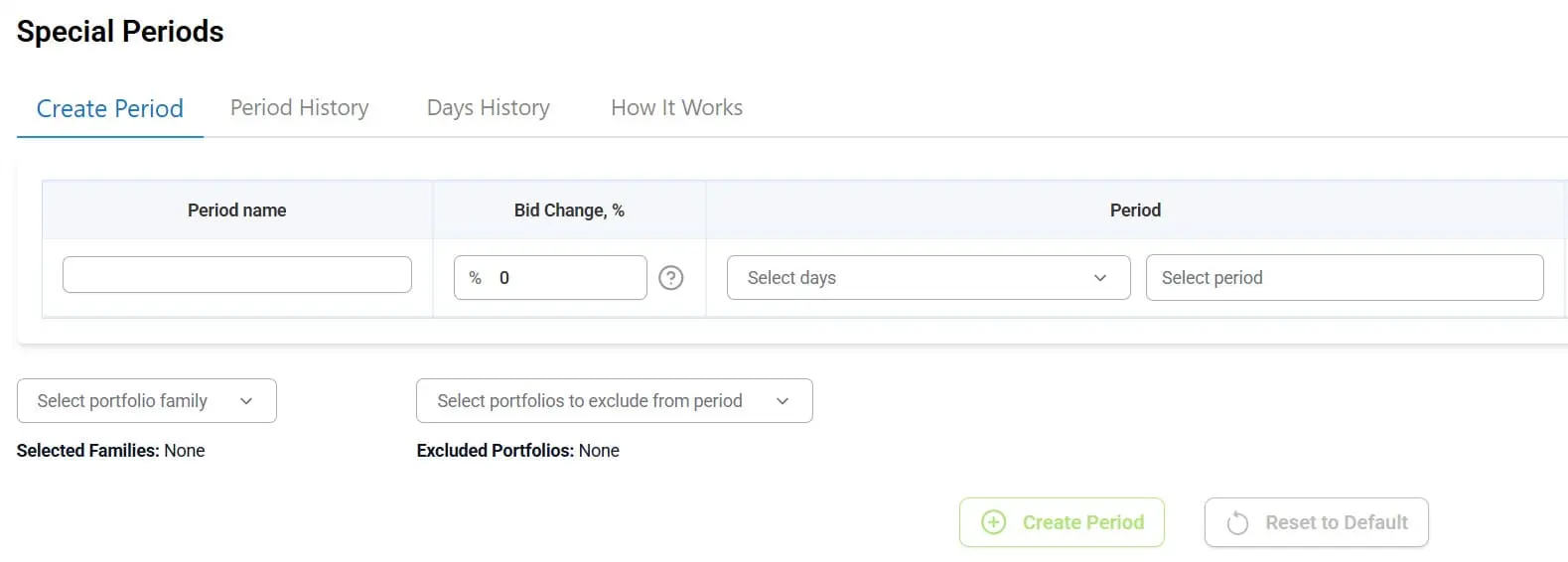Expand the Select portfolio family dropdown

[x=146, y=401]
